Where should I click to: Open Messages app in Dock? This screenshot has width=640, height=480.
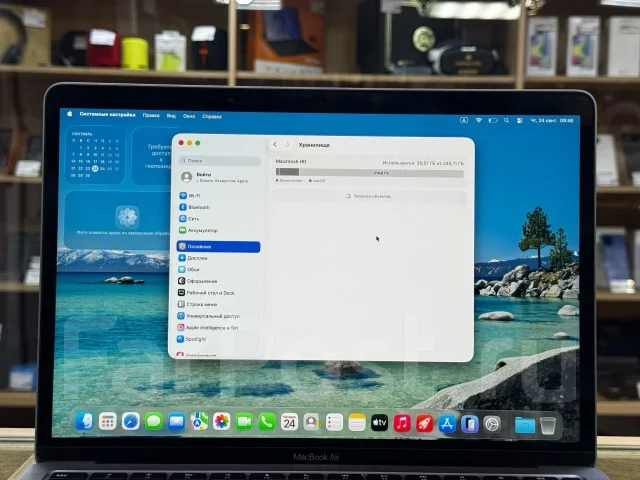153,422
